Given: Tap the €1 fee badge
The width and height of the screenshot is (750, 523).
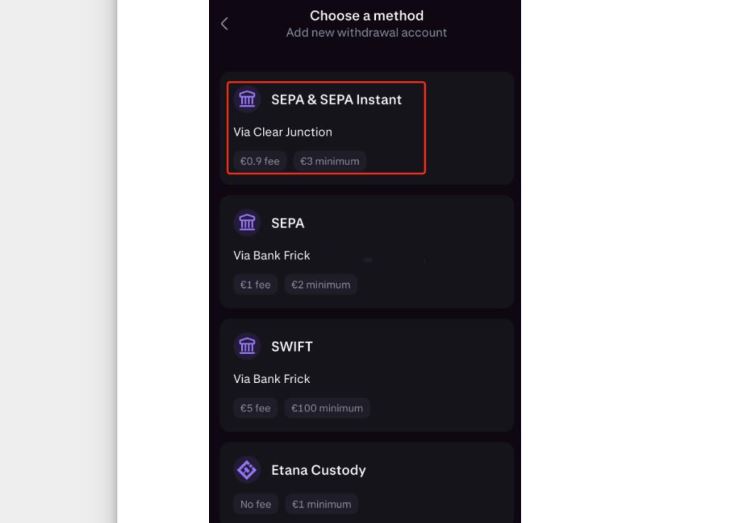Looking at the screenshot, I should click(x=255, y=285).
